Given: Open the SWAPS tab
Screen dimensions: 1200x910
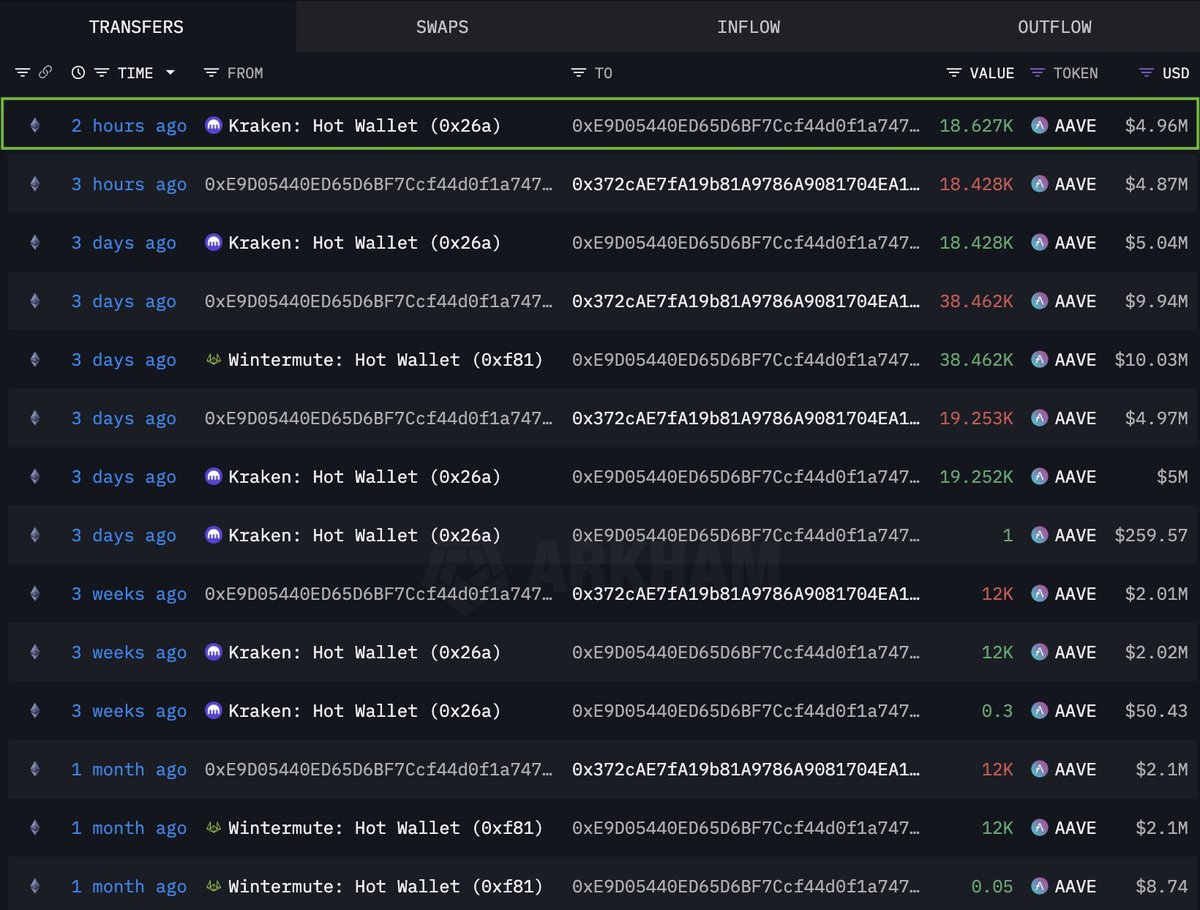Looking at the screenshot, I should [442, 27].
